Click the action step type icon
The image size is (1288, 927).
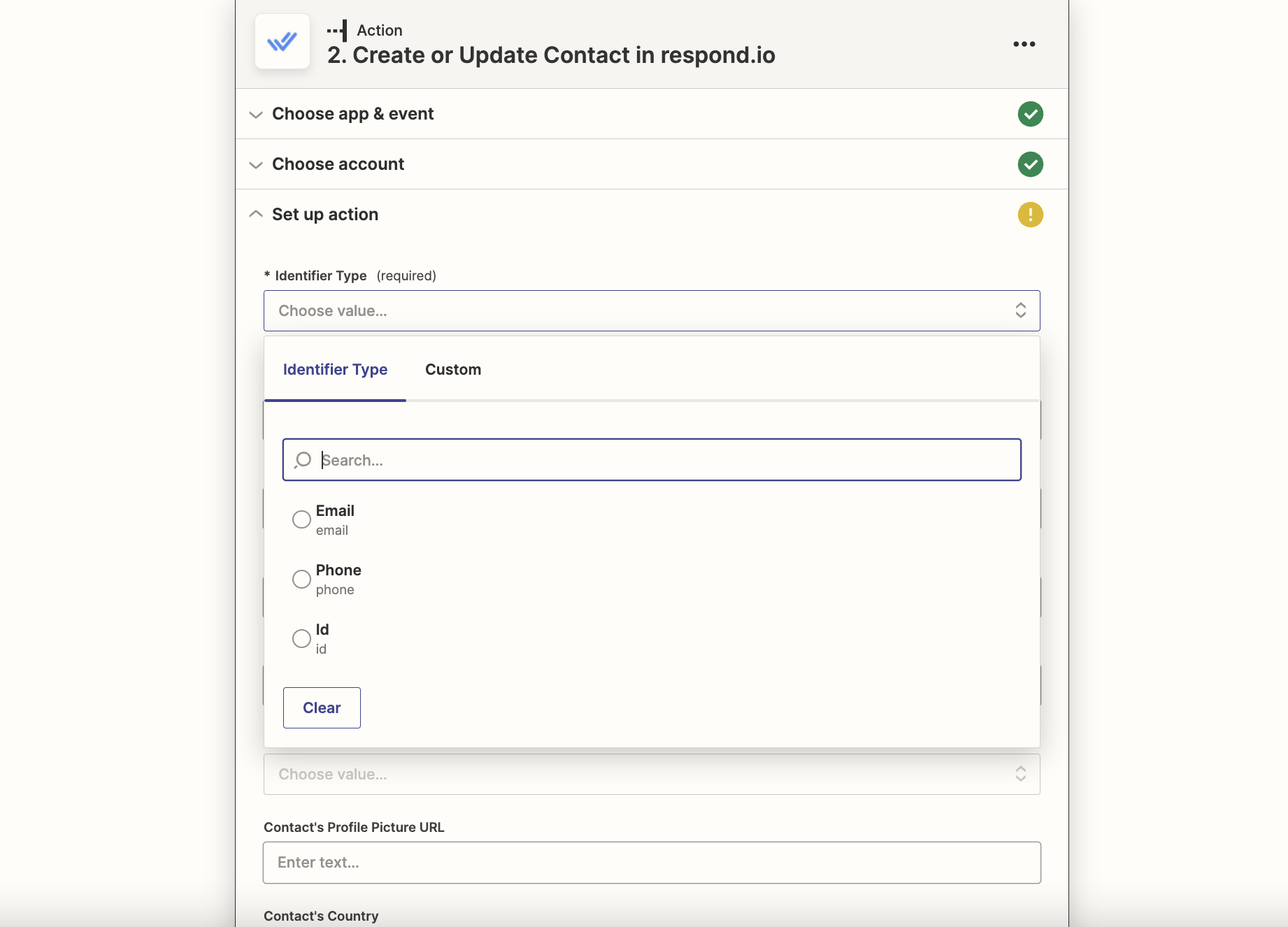(337, 31)
